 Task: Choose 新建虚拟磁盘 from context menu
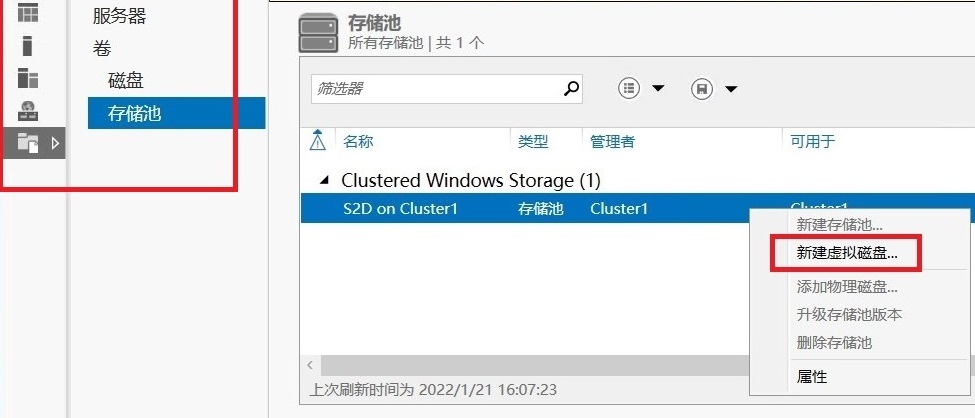pyautogui.click(x=847, y=253)
